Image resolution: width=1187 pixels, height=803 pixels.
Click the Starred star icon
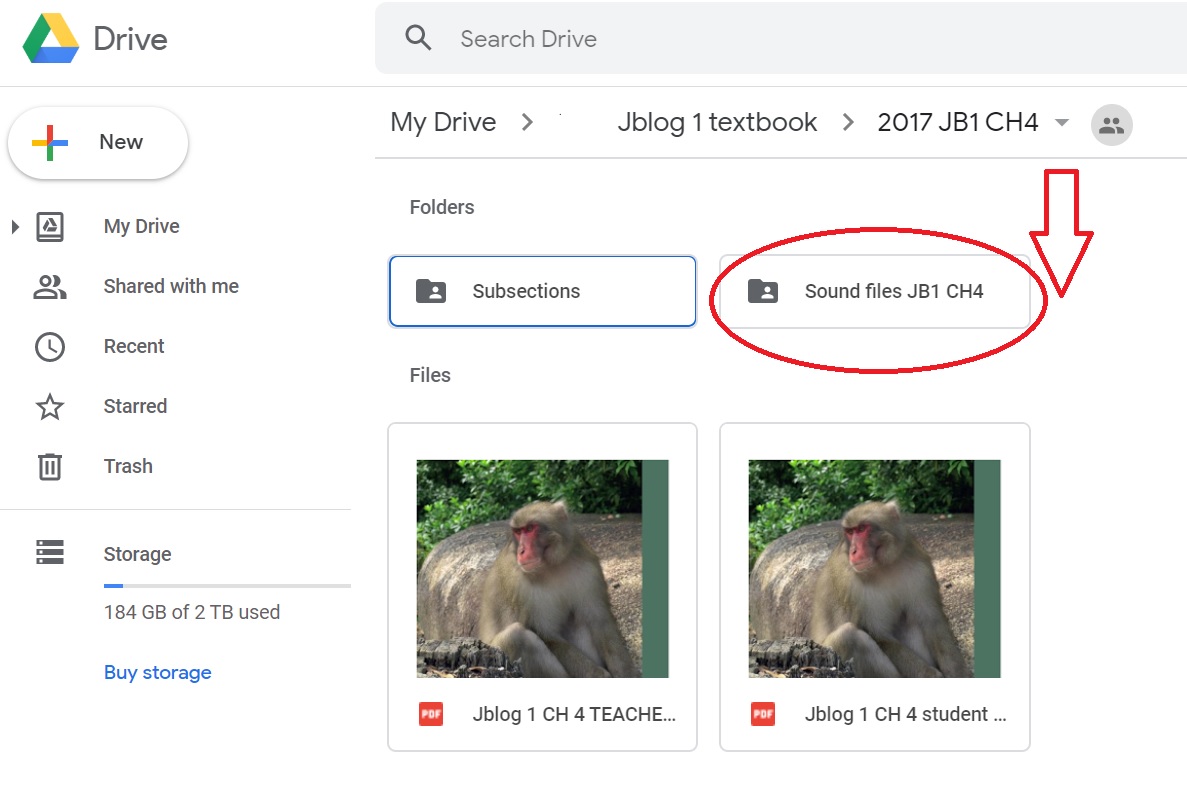point(50,406)
